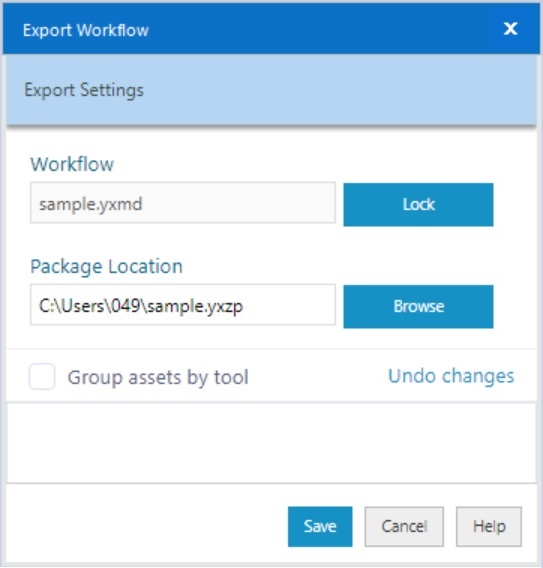Click the Workflow sample.yxmd field

point(183,202)
